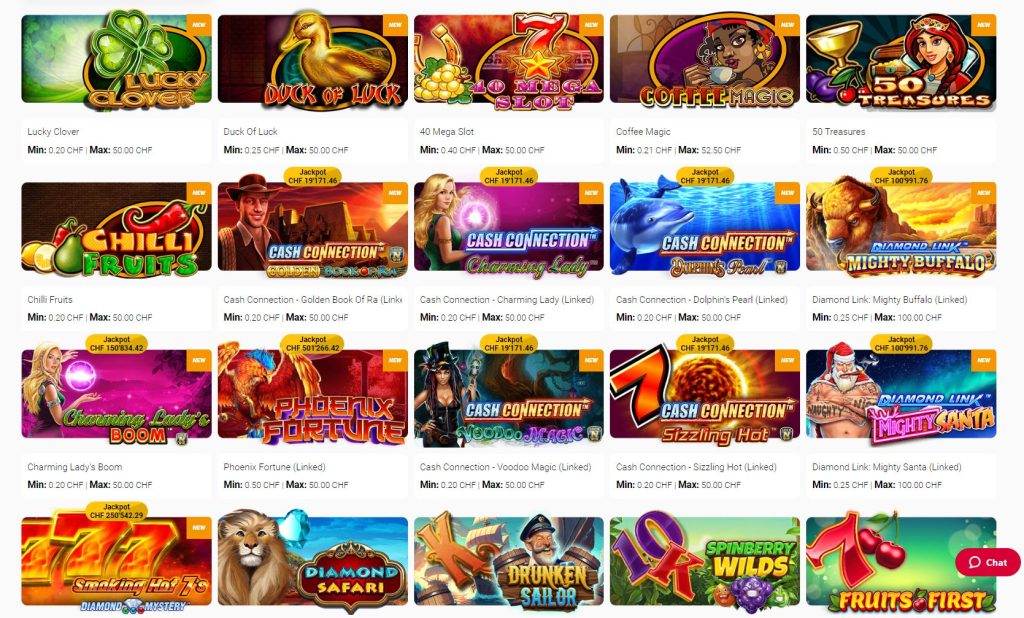Image resolution: width=1024 pixels, height=618 pixels.
Task: Click the Chilli Fruits game artwork
Action: [x=116, y=227]
